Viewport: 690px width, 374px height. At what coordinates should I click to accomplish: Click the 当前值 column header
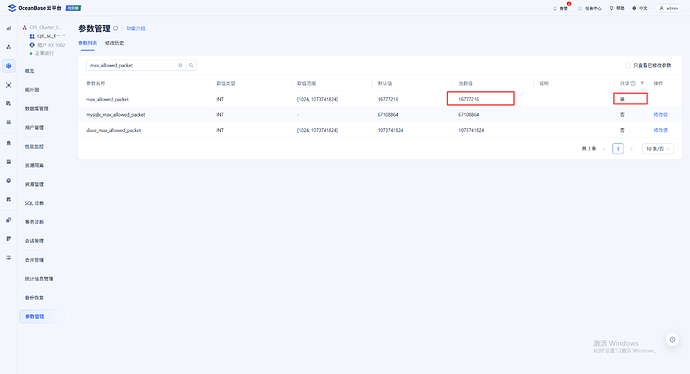click(x=465, y=83)
